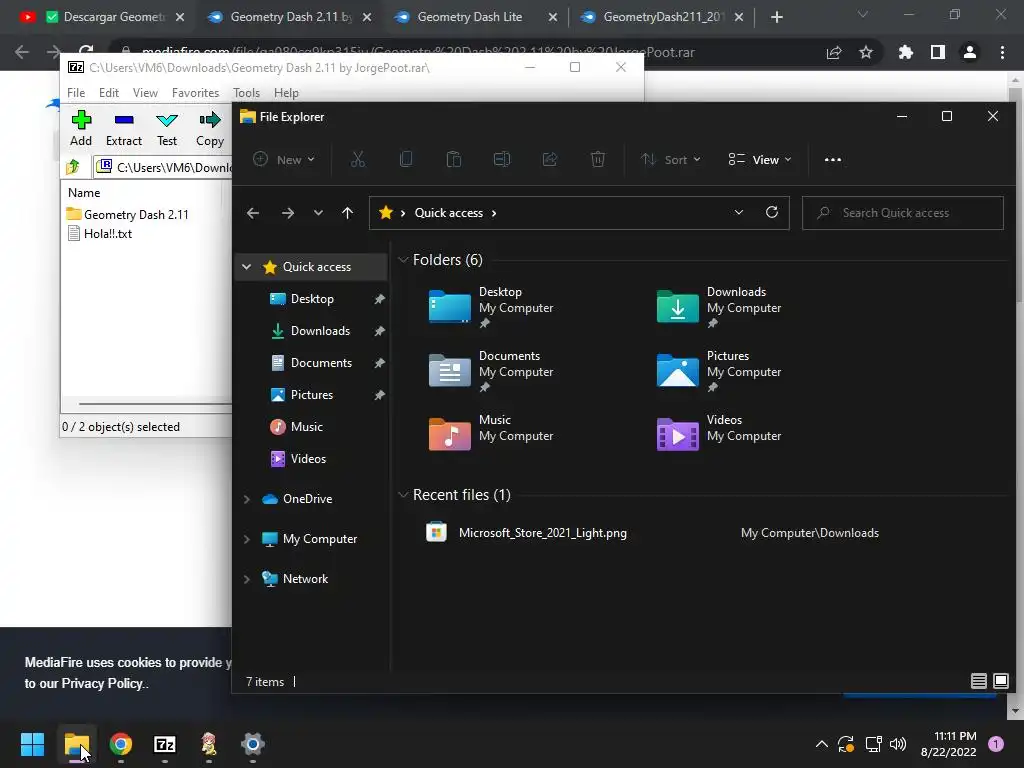Click the Paste icon in File Explorer toolbar

[454, 159]
